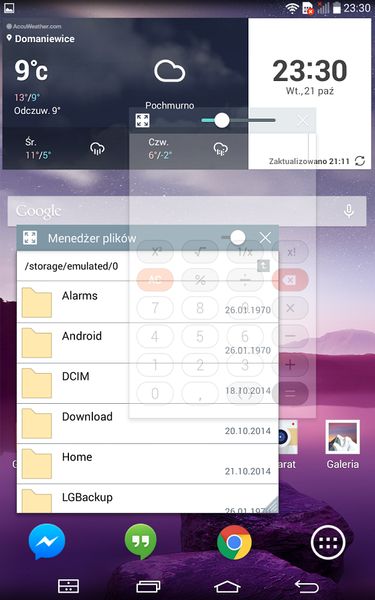Tap the Google voice search microphone
Viewport: 375px width, 600px height.
[x=349, y=211]
